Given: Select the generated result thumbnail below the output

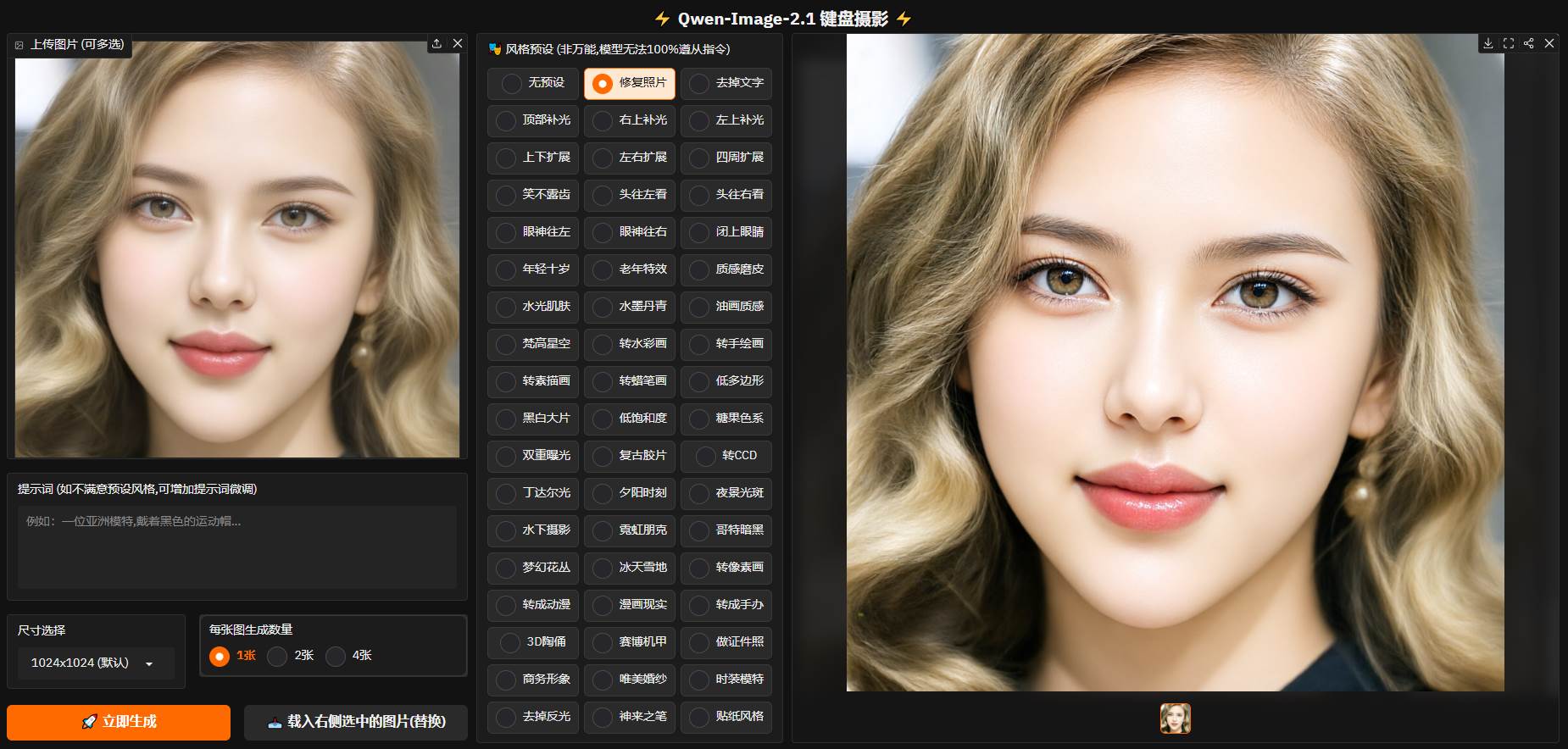Looking at the screenshot, I should (x=1176, y=718).
